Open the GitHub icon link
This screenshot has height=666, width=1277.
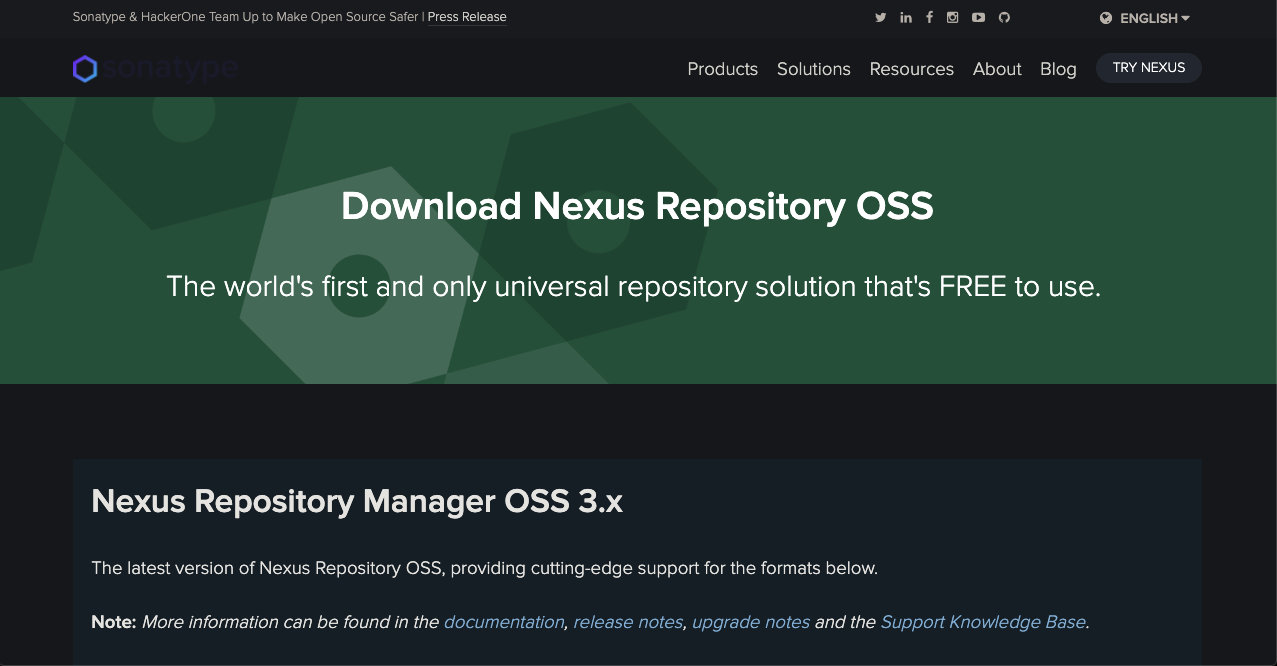[1005, 18]
